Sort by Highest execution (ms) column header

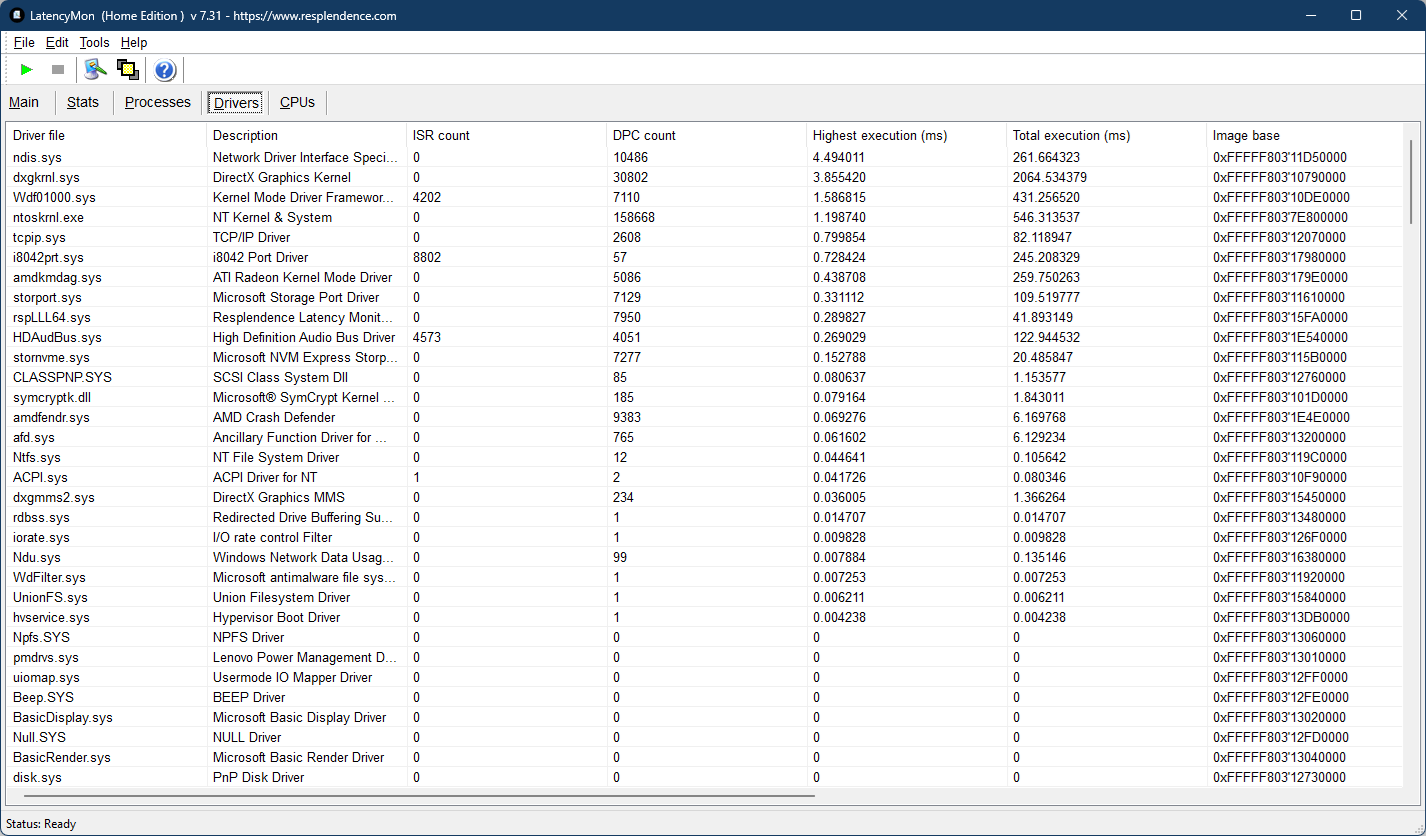pyautogui.click(x=879, y=135)
